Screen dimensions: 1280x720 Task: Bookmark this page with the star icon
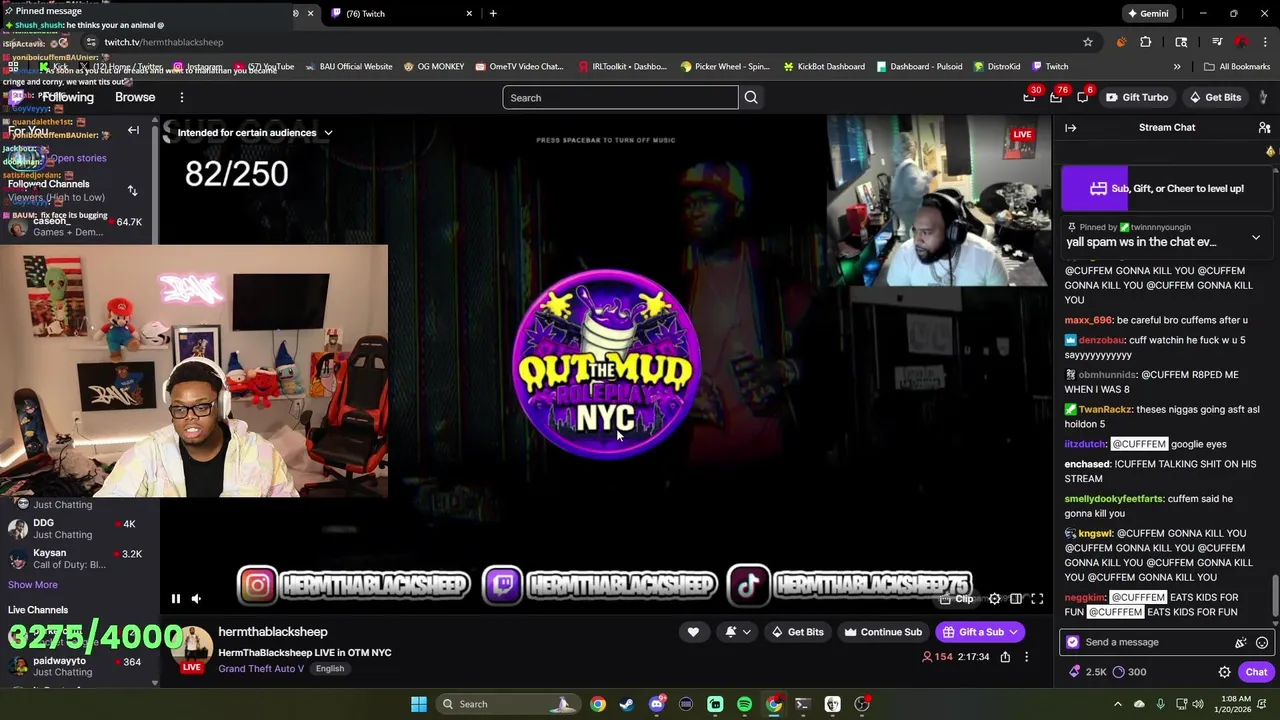(x=1088, y=42)
